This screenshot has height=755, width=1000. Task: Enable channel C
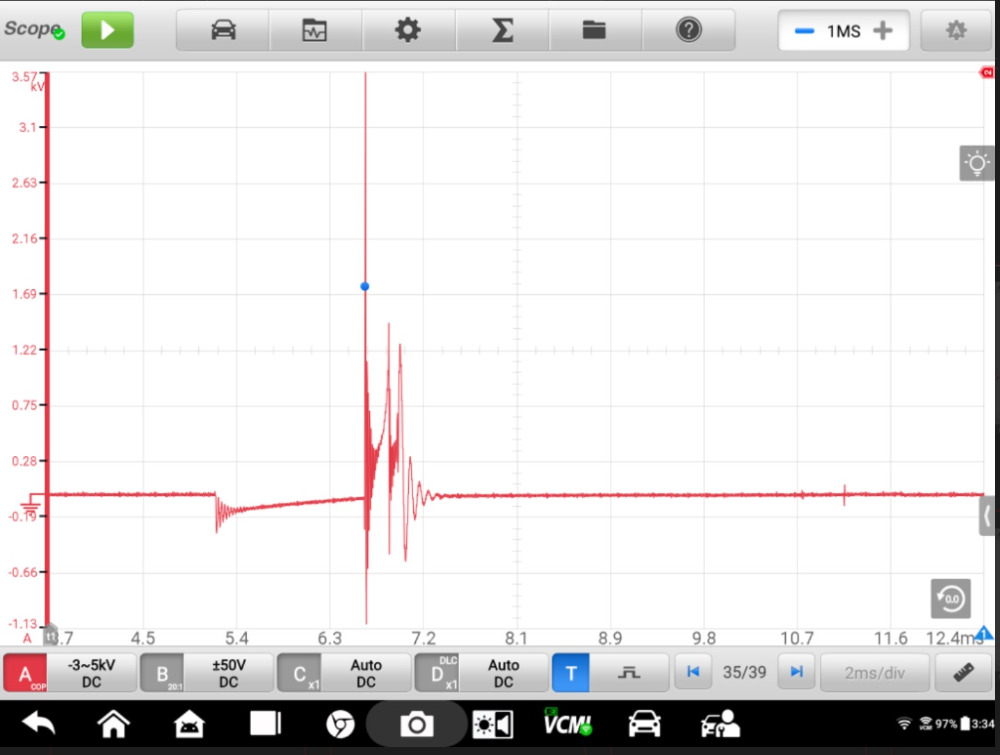click(x=299, y=673)
